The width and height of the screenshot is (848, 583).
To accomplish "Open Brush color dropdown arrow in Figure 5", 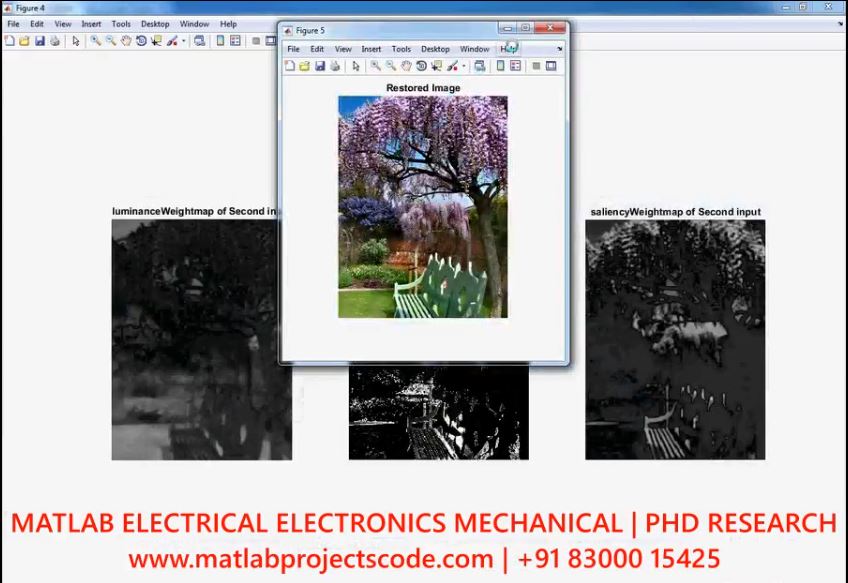I will click(463, 66).
